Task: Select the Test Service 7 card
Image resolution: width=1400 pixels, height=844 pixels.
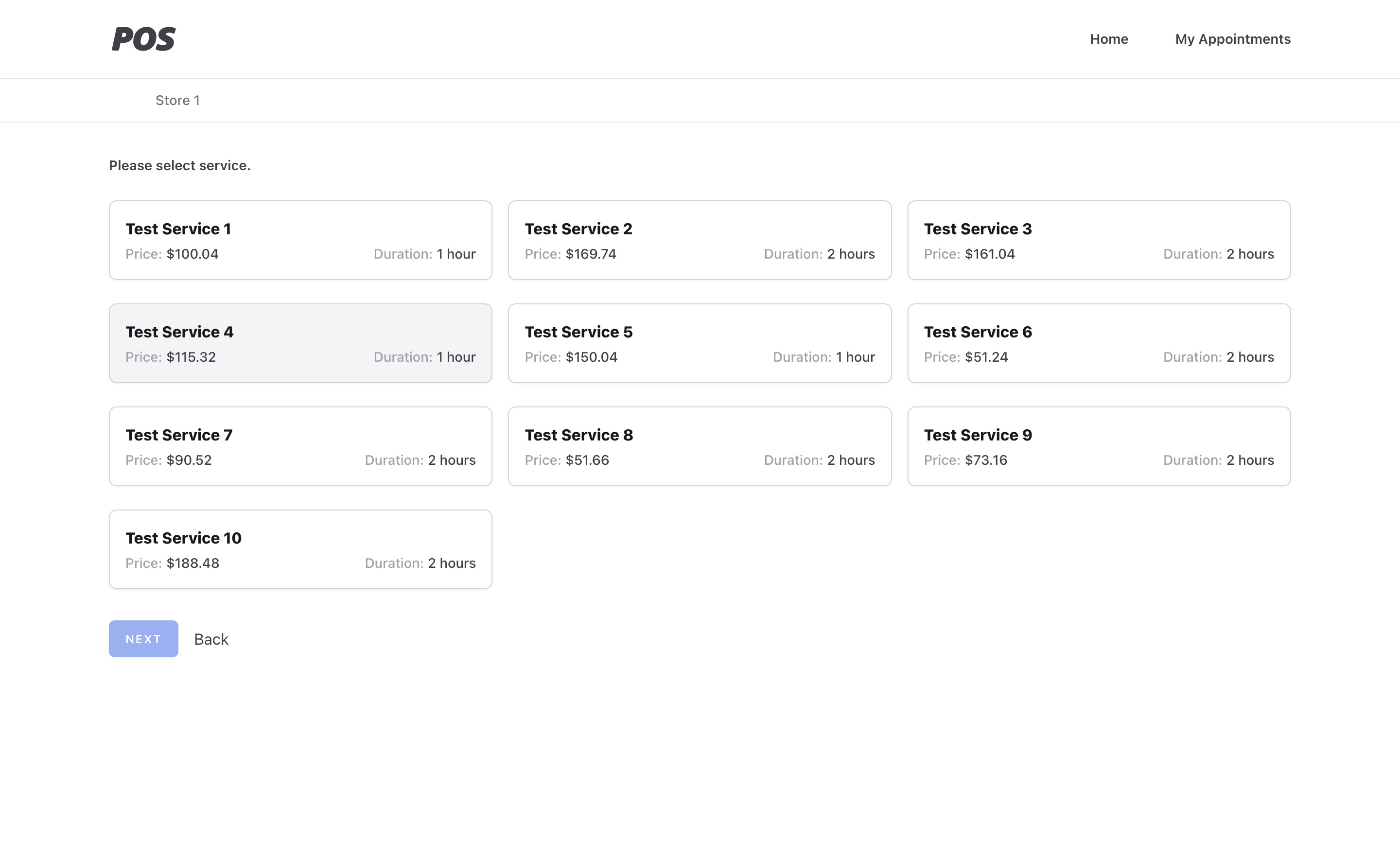Action: pyautogui.click(x=300, y=446)
